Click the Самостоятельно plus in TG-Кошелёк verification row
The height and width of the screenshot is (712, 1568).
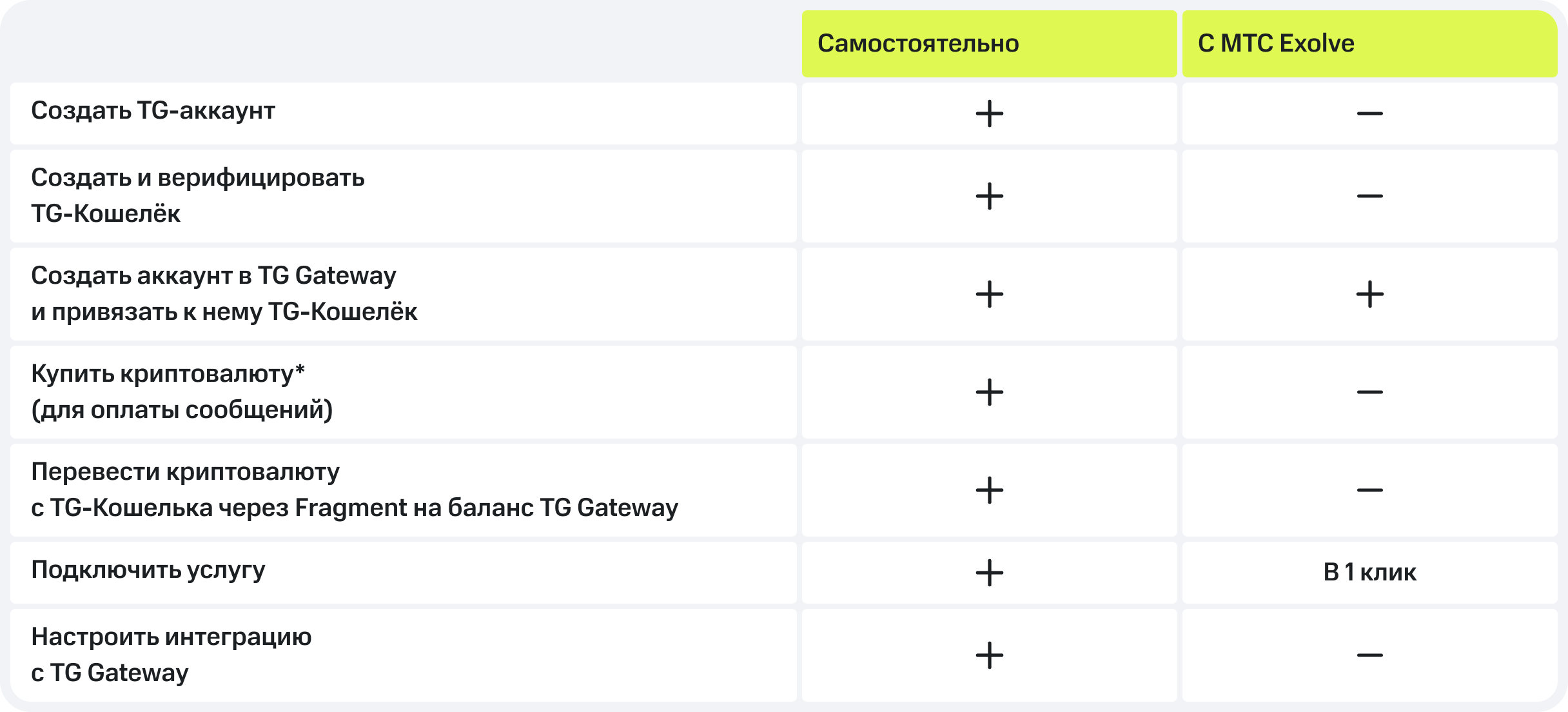(989, 196)
